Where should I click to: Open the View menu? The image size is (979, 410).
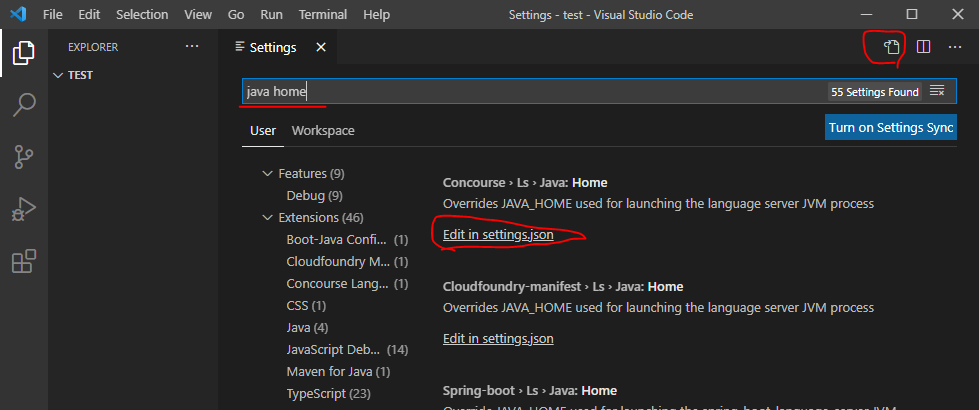[x=198, y=14]
